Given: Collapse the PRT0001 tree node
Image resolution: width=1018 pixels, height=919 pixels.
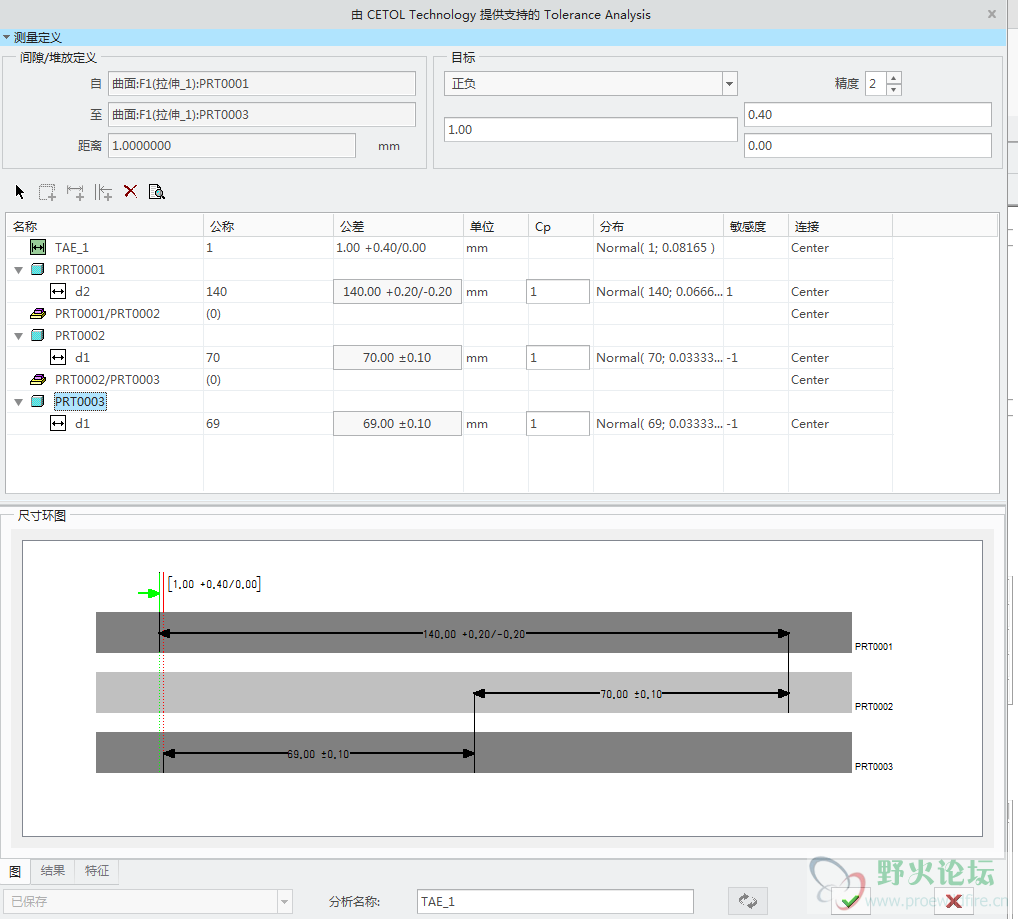Looking at the screenshot, I should tap(19, 270).
